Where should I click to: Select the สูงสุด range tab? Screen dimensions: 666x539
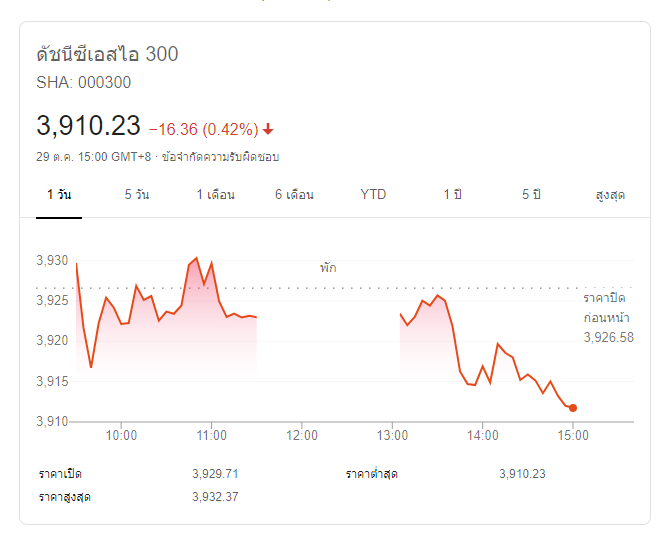pos(609,194)
